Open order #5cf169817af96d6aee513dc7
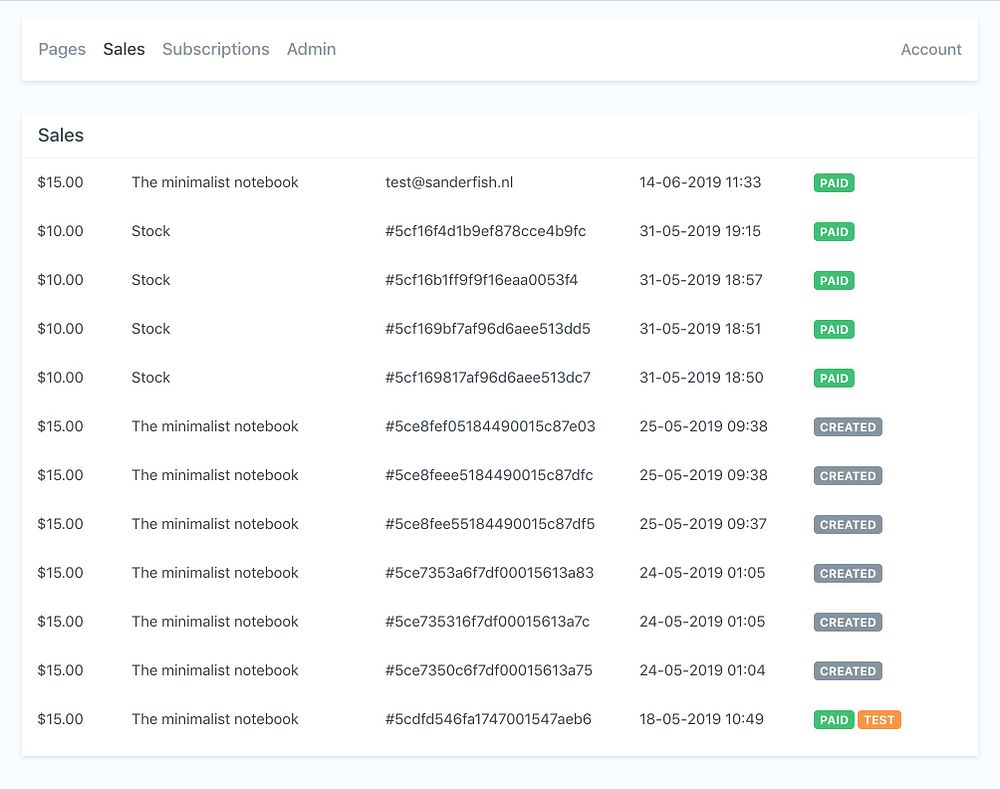 pos(488,378)
